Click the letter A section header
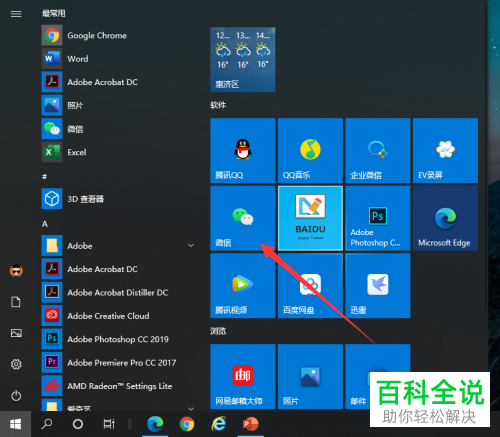The image size is (500, 437). click(x=45, y=224)
